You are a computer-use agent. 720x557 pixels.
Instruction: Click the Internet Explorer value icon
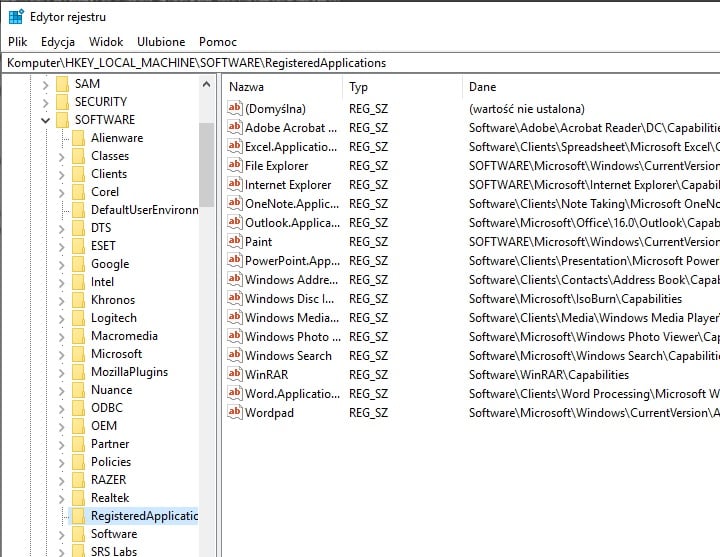[235, 185]
